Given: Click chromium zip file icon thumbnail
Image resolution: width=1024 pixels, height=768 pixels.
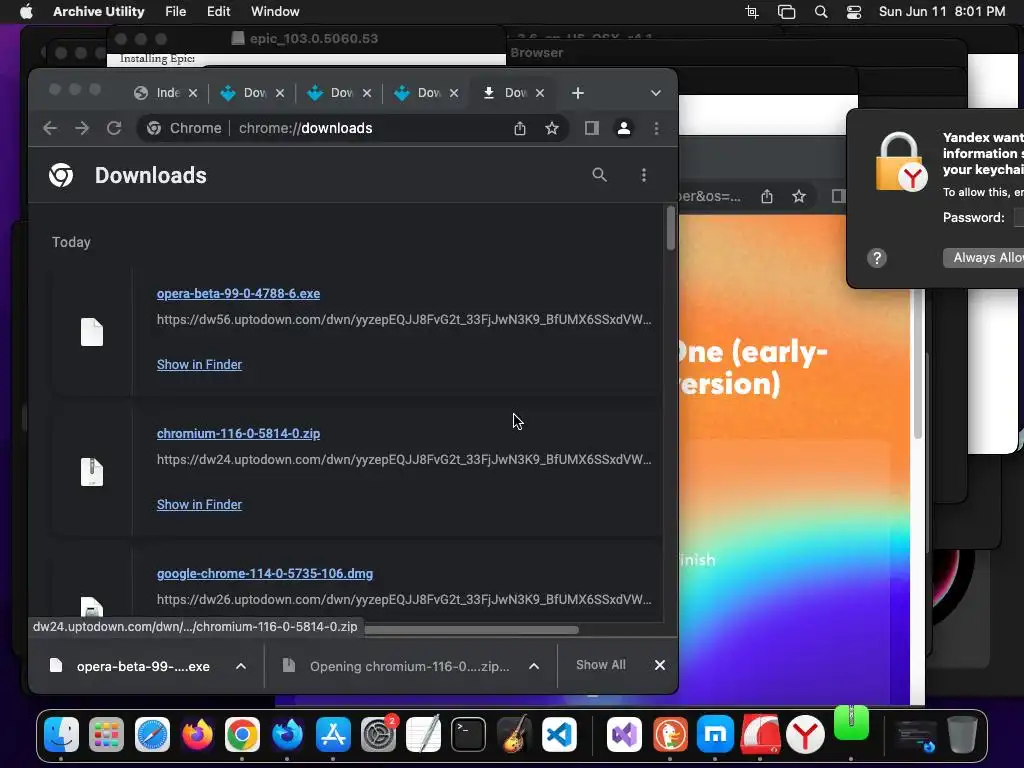Looking at the screenshot, I should pos(91,472).
